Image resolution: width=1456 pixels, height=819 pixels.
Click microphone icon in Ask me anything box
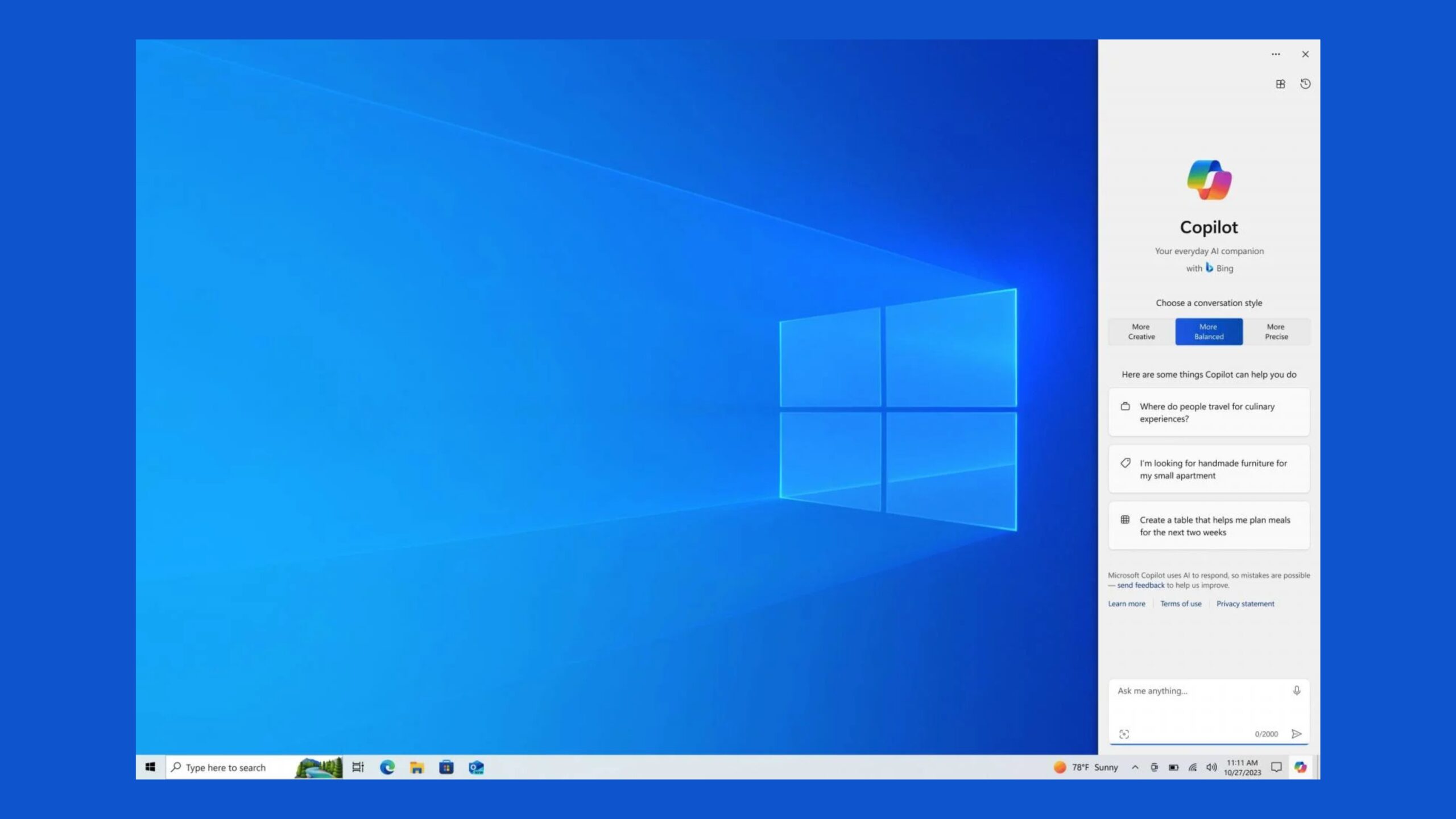(1297, 690)
